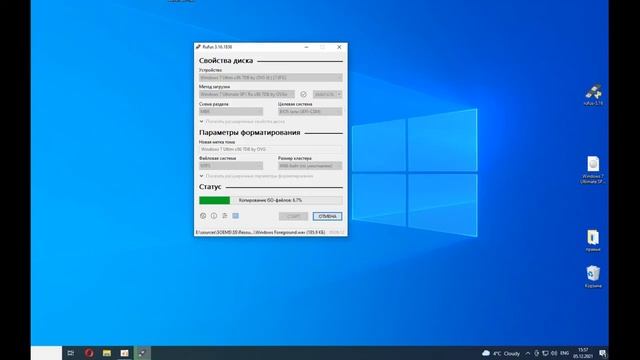
Task: Click the taskbar search box
Action: (46, 353)
